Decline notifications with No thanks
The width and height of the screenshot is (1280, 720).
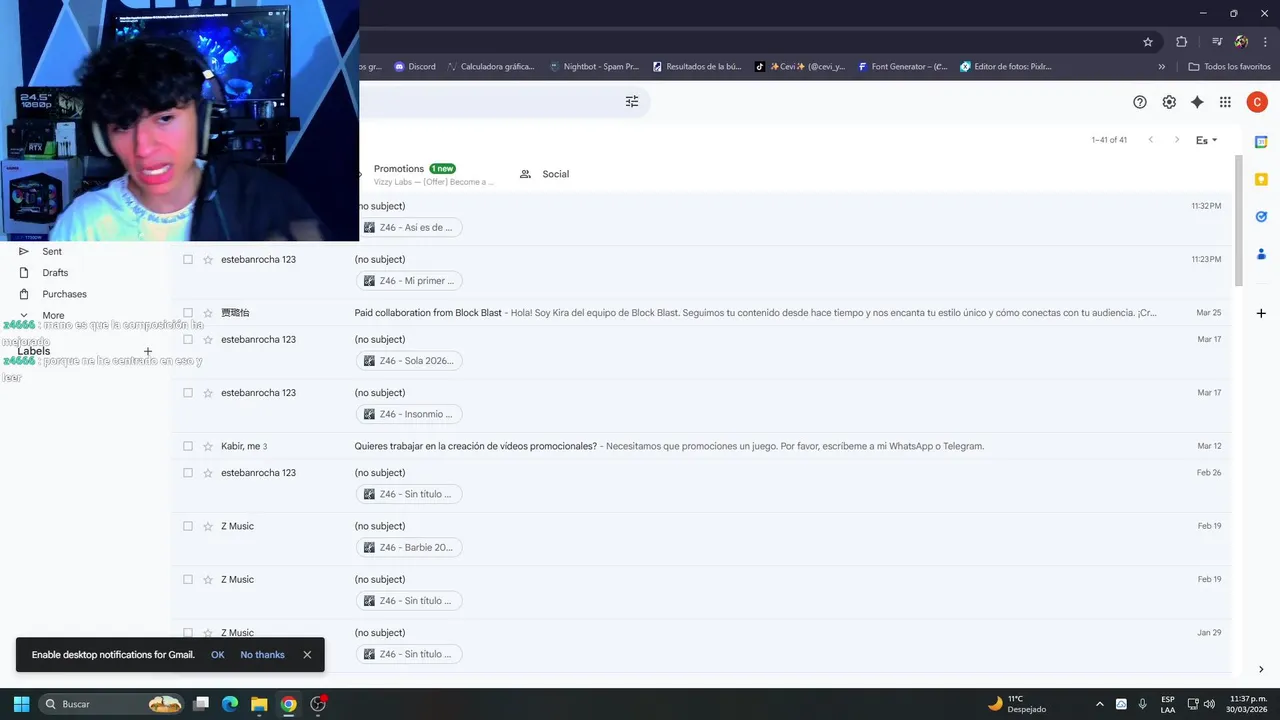262,655
